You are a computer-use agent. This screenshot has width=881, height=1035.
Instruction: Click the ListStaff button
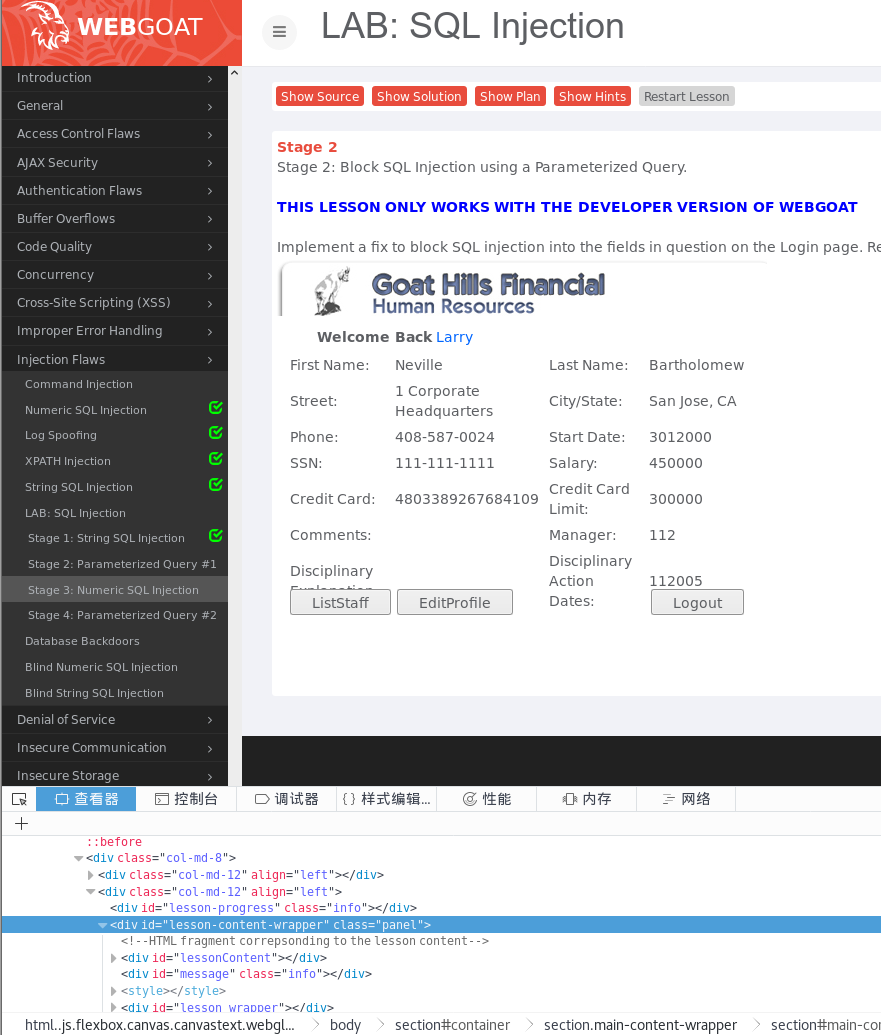[x=341, y=603]
